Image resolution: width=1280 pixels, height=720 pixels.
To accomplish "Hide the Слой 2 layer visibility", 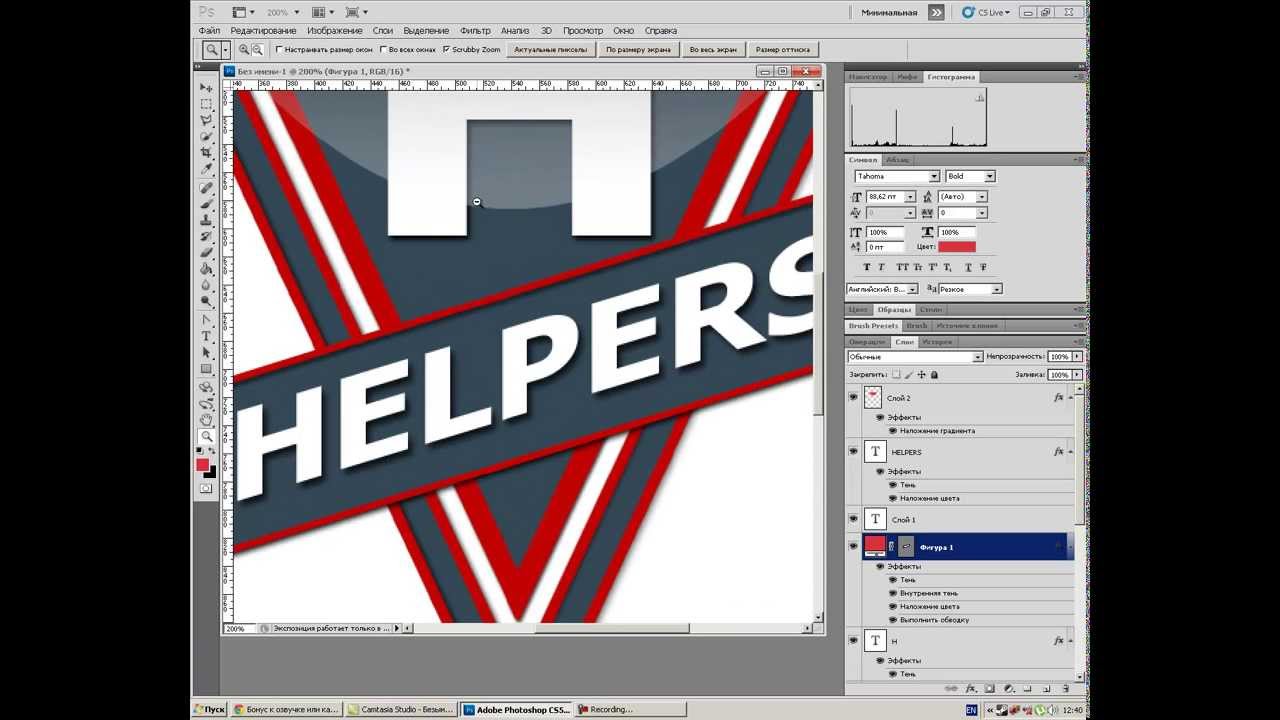I will click(x=853, y=397).
